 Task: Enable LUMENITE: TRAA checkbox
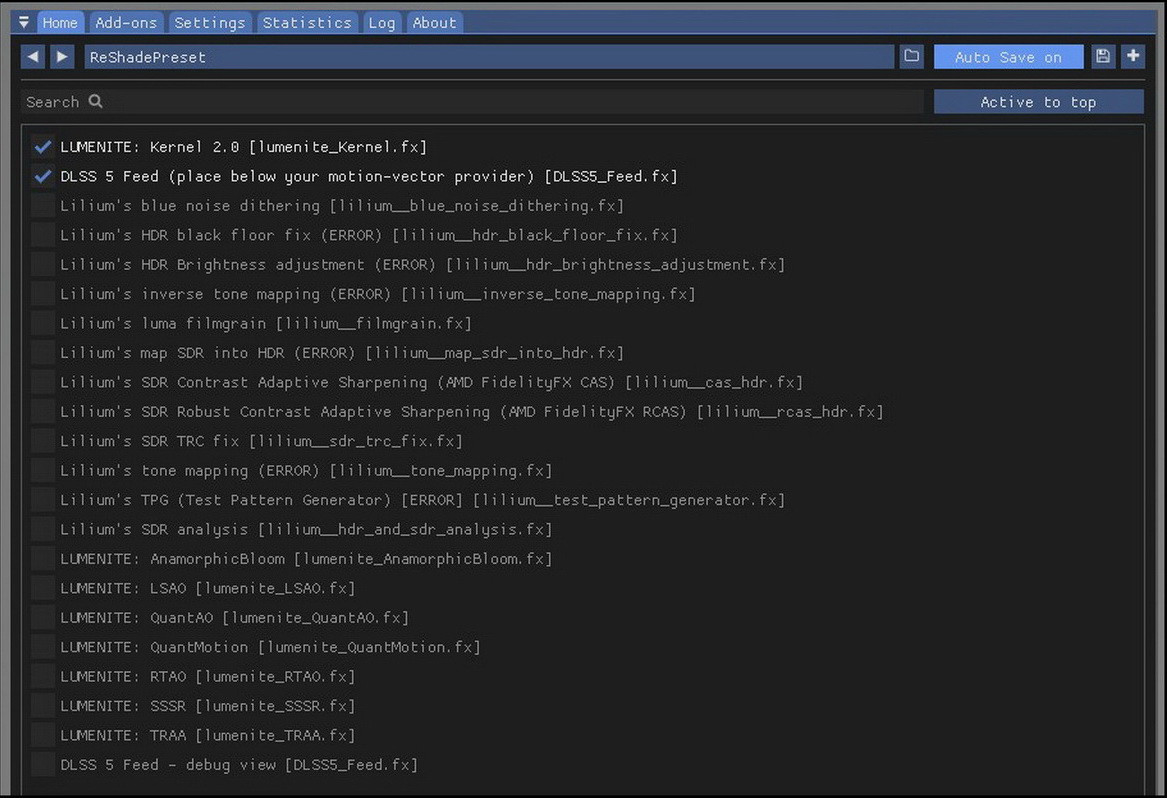coord(43,735)
